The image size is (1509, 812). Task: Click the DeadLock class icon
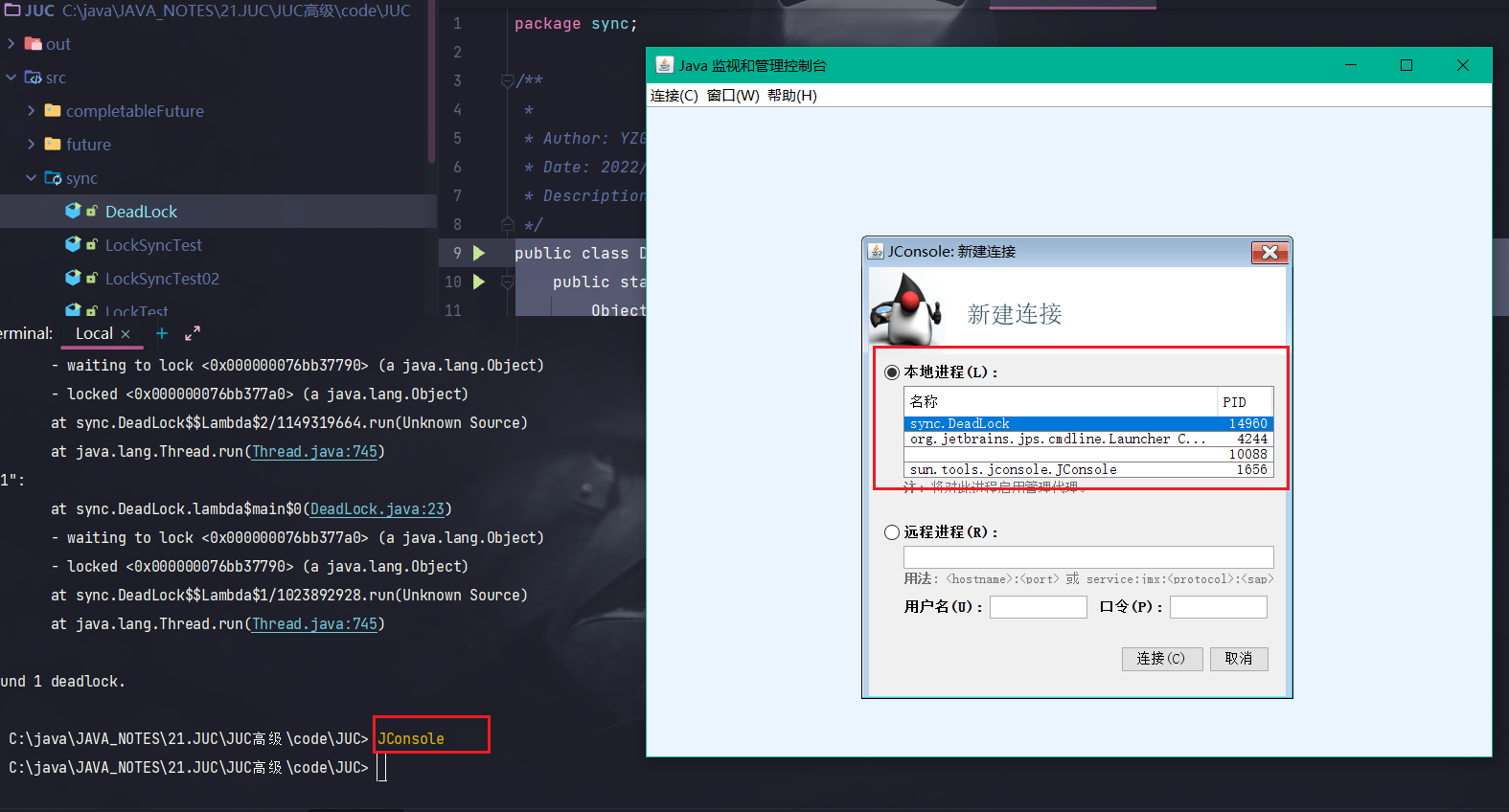73,211
